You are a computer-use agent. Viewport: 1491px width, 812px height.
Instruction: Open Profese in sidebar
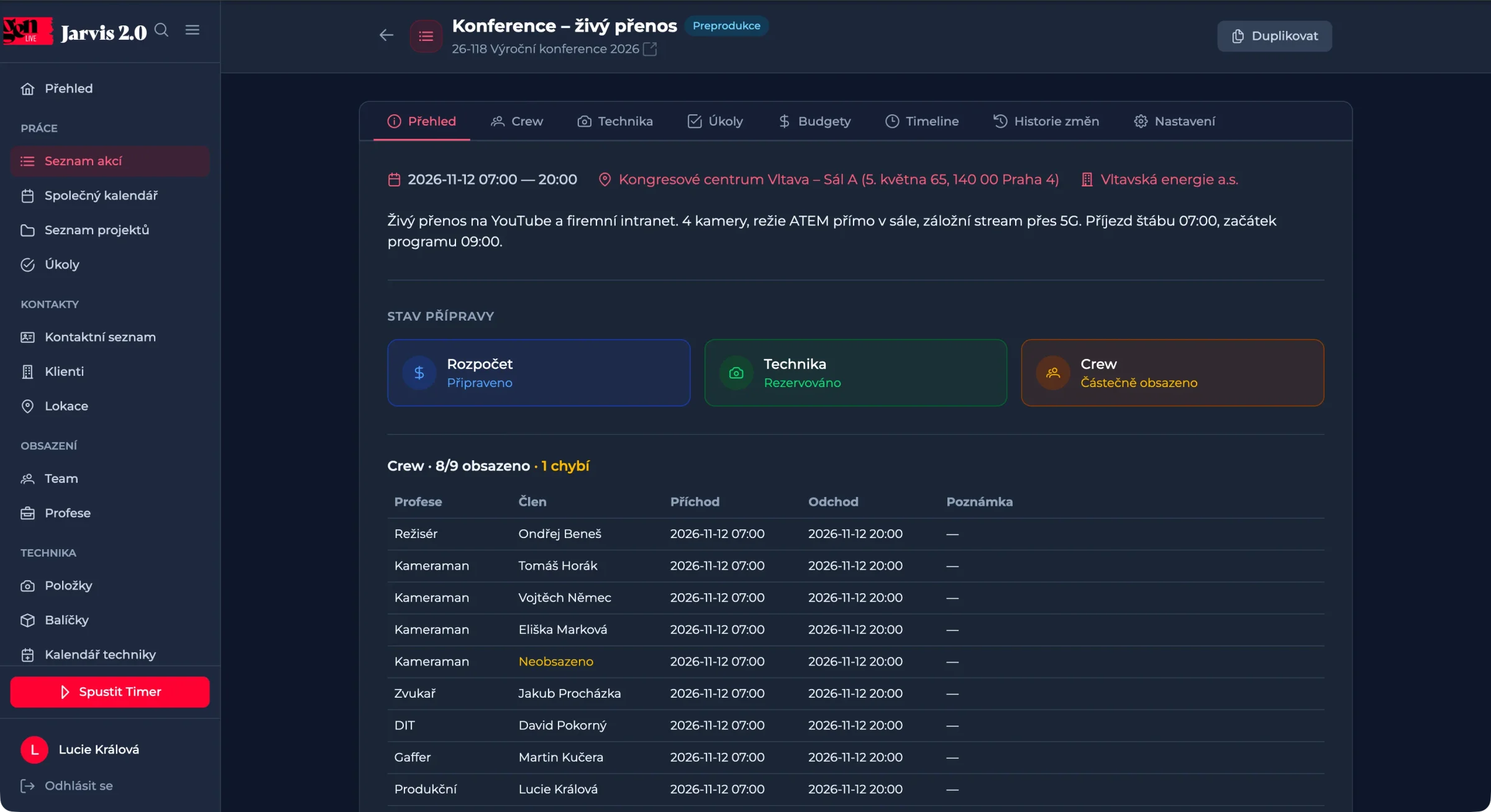click(x=110, y=513)
